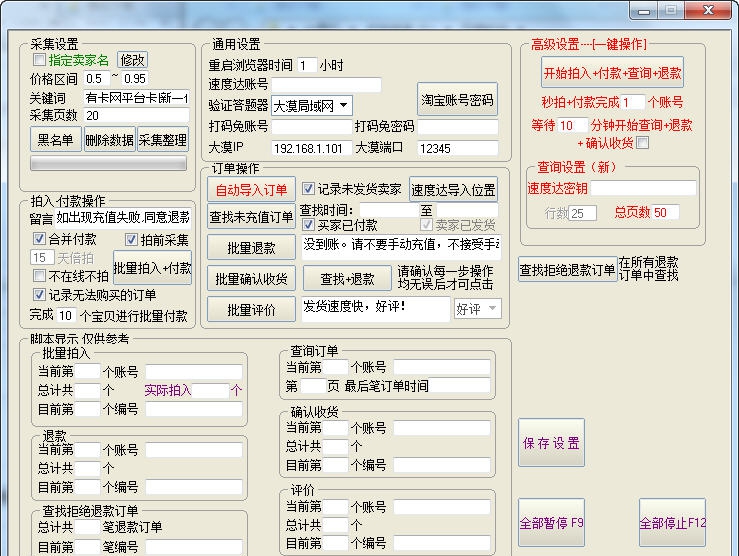
Task: Click the 批量退款 button
Action: (251, 248)
